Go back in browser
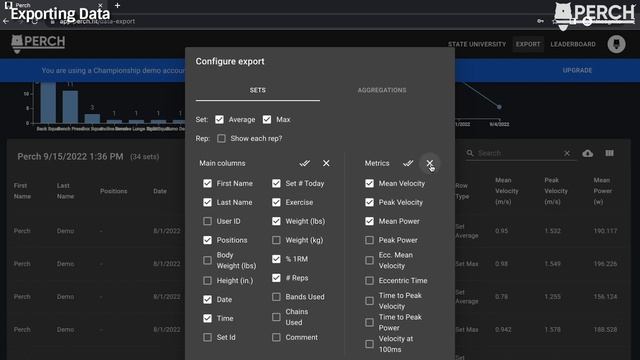Viewport: 640px width, 360px height. (6, 21)
